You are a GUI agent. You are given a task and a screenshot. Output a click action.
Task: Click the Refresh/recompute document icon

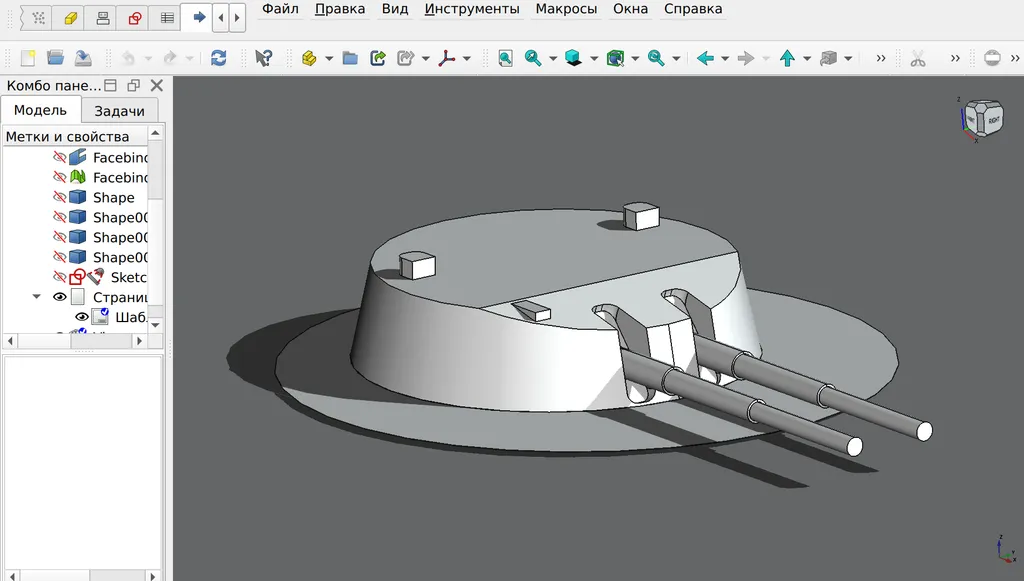(x=219, y=58)
